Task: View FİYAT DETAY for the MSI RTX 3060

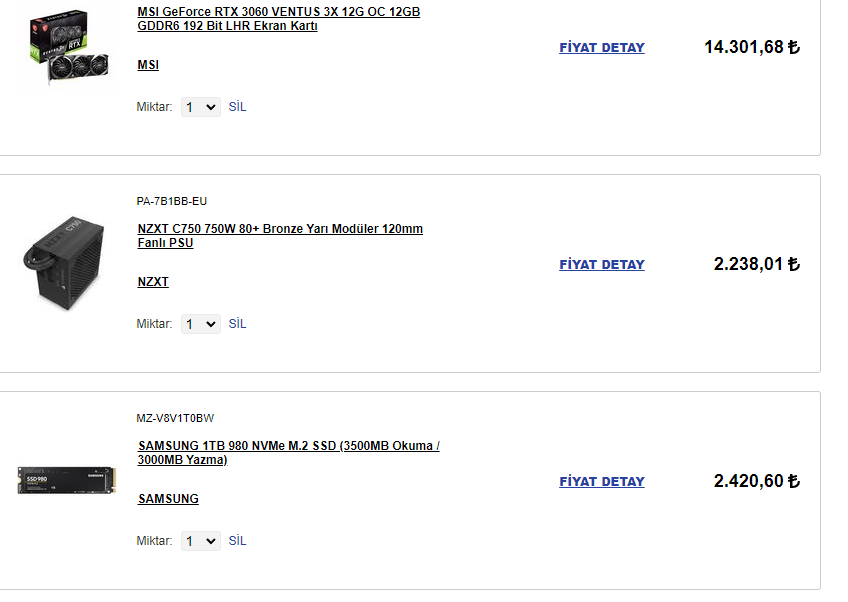Action: [x=602, y=48]
